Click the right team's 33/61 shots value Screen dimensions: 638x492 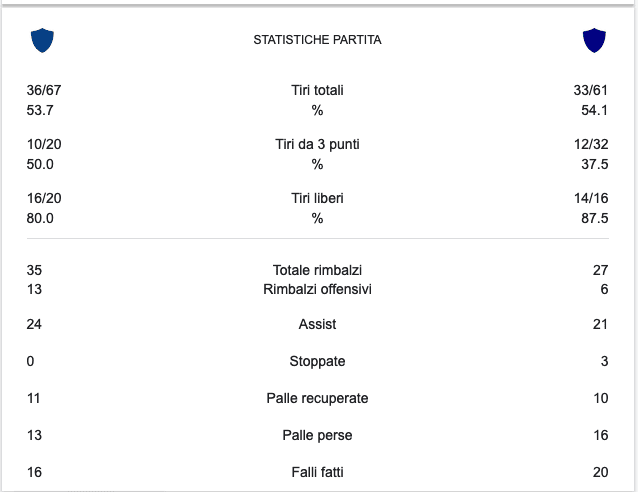(590, 90)
